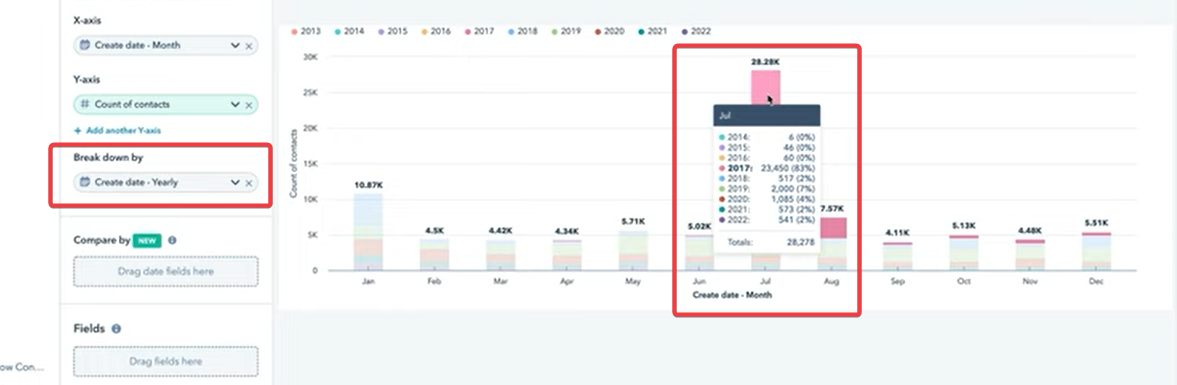Toggle the 2017 legend series

pos(479,32)
